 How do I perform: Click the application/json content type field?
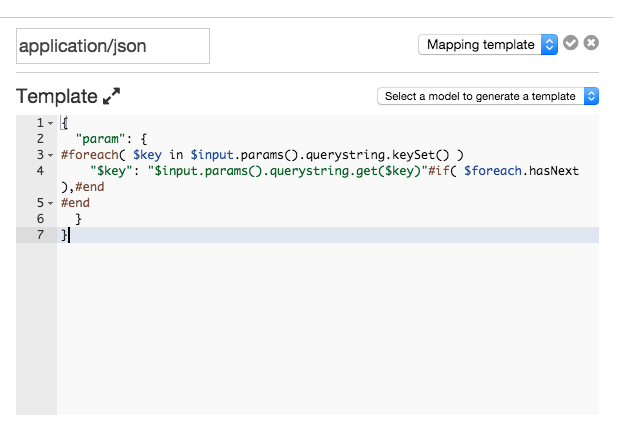113,46
